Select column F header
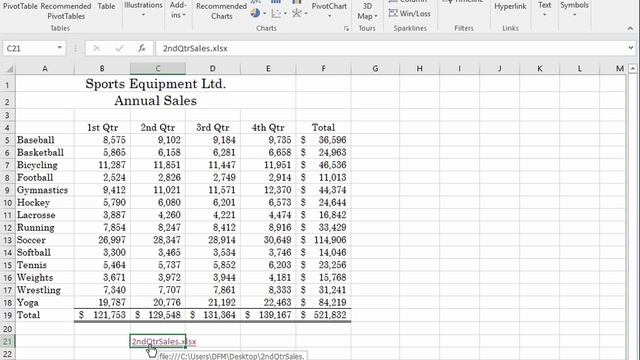The image size is (640, 360). coord(323,69)
